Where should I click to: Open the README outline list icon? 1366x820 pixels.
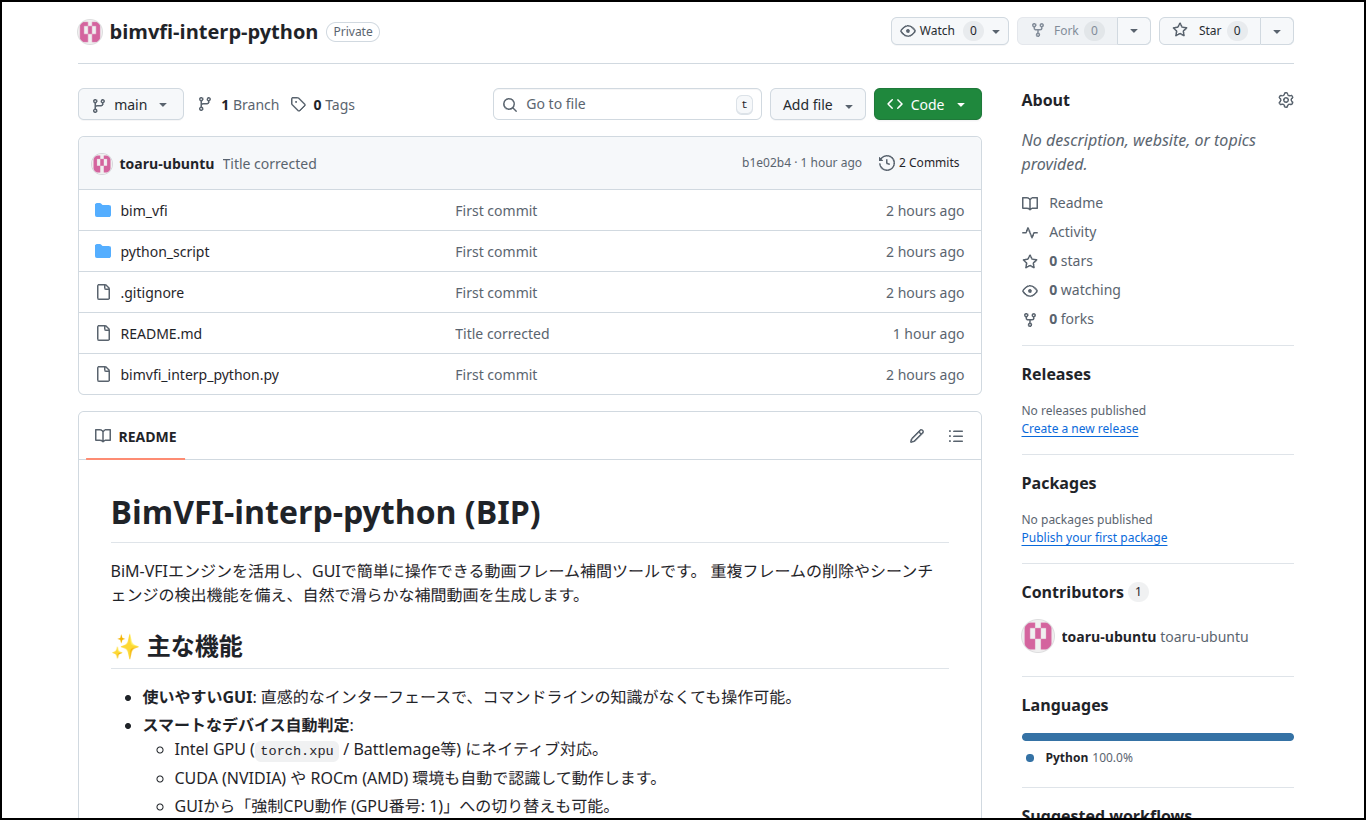pyautogui.click(x=956, y=436)
